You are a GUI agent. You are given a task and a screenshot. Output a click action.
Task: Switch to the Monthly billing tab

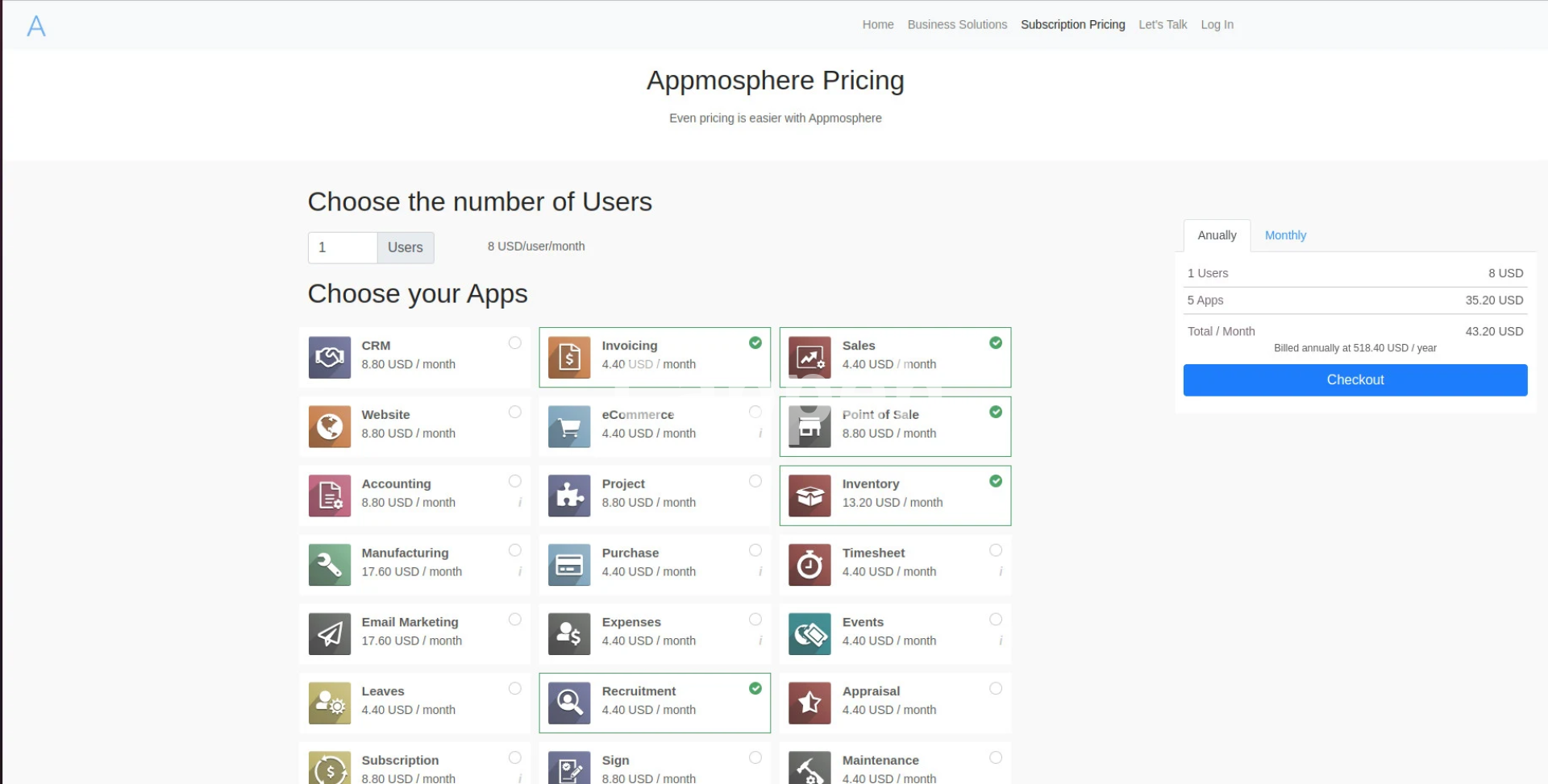pyautogui.click(x=1285, y=235)
